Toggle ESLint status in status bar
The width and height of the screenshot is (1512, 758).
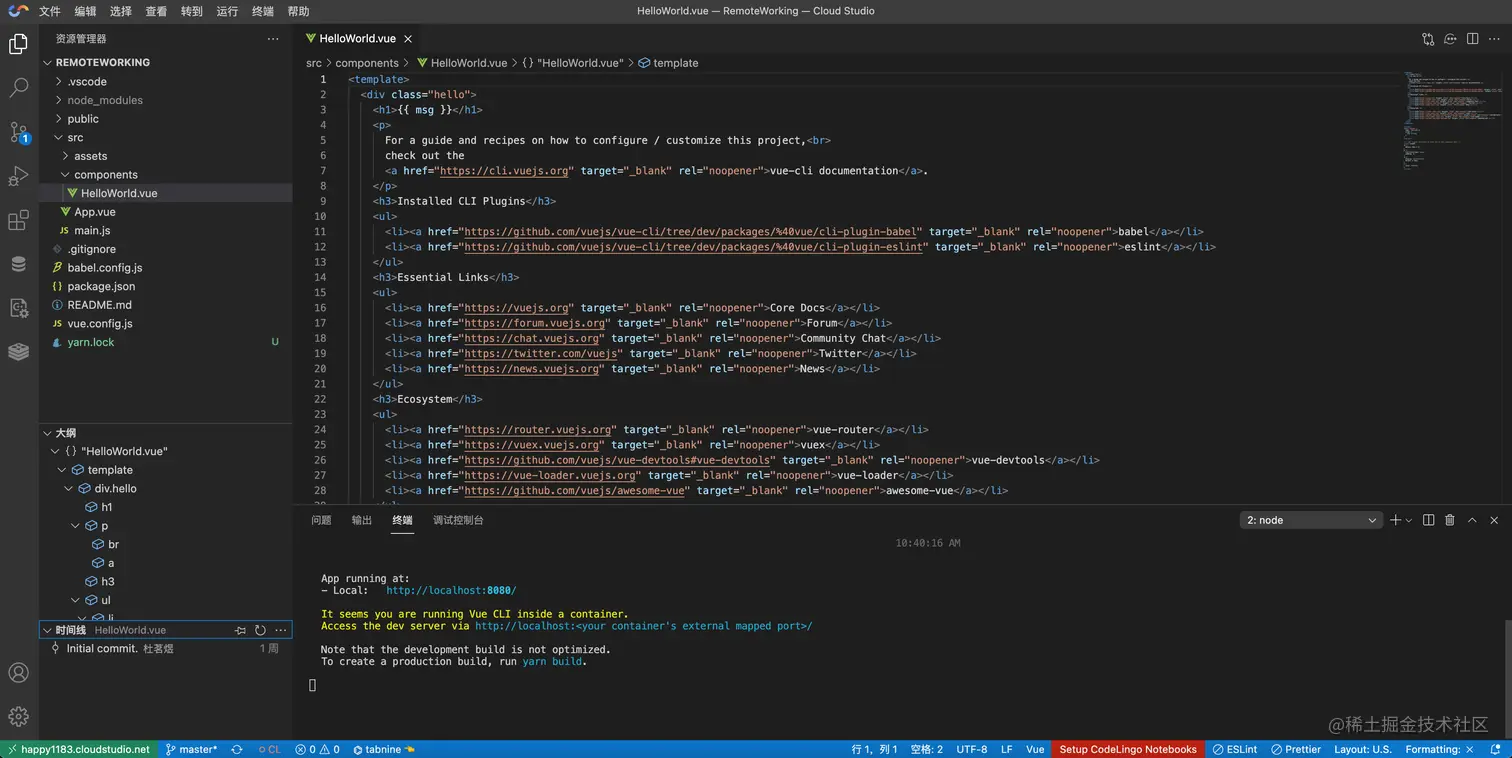point(1235,749)
